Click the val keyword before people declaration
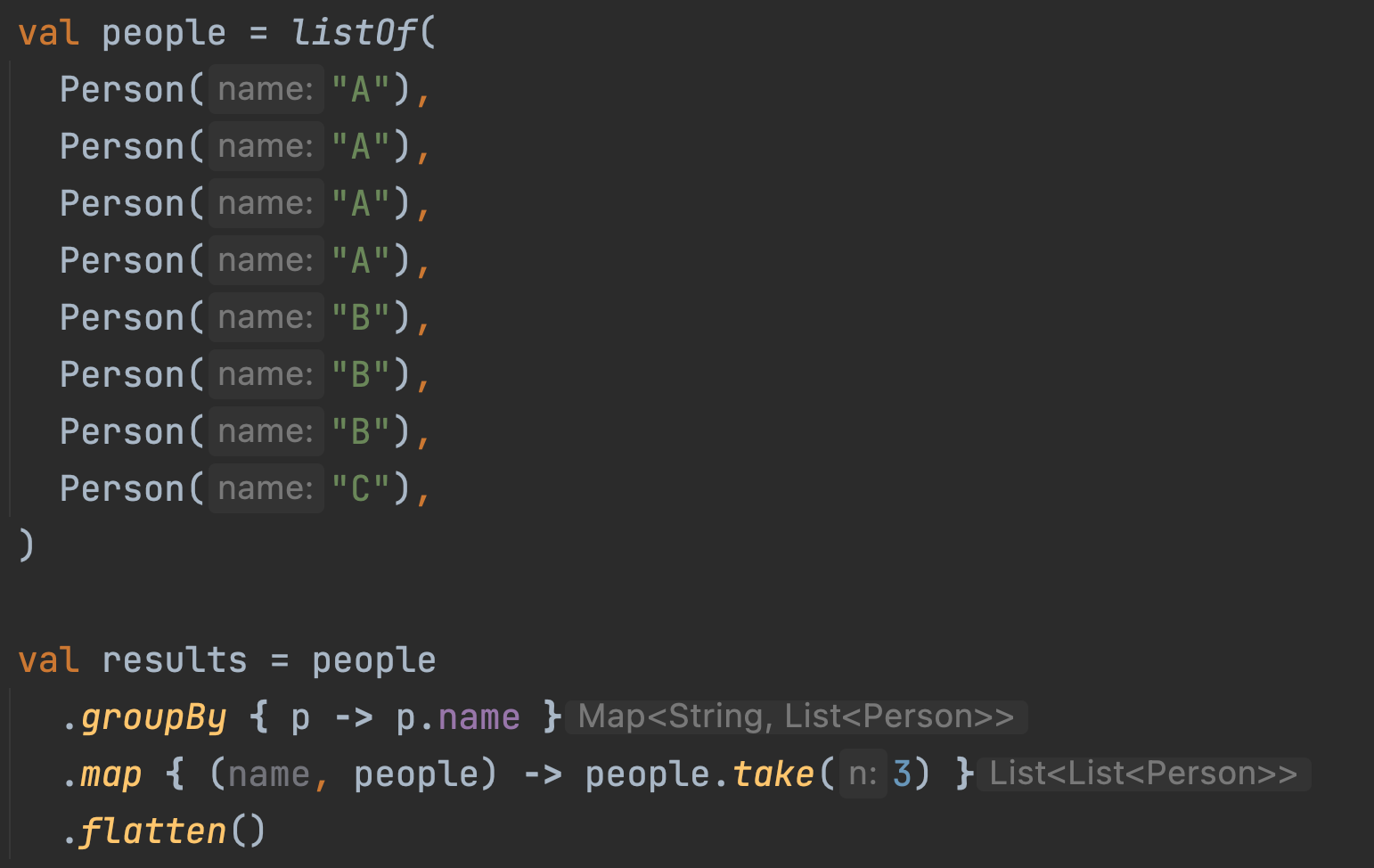The height and width of the screenshot is (868, 1374). (49, 33)
